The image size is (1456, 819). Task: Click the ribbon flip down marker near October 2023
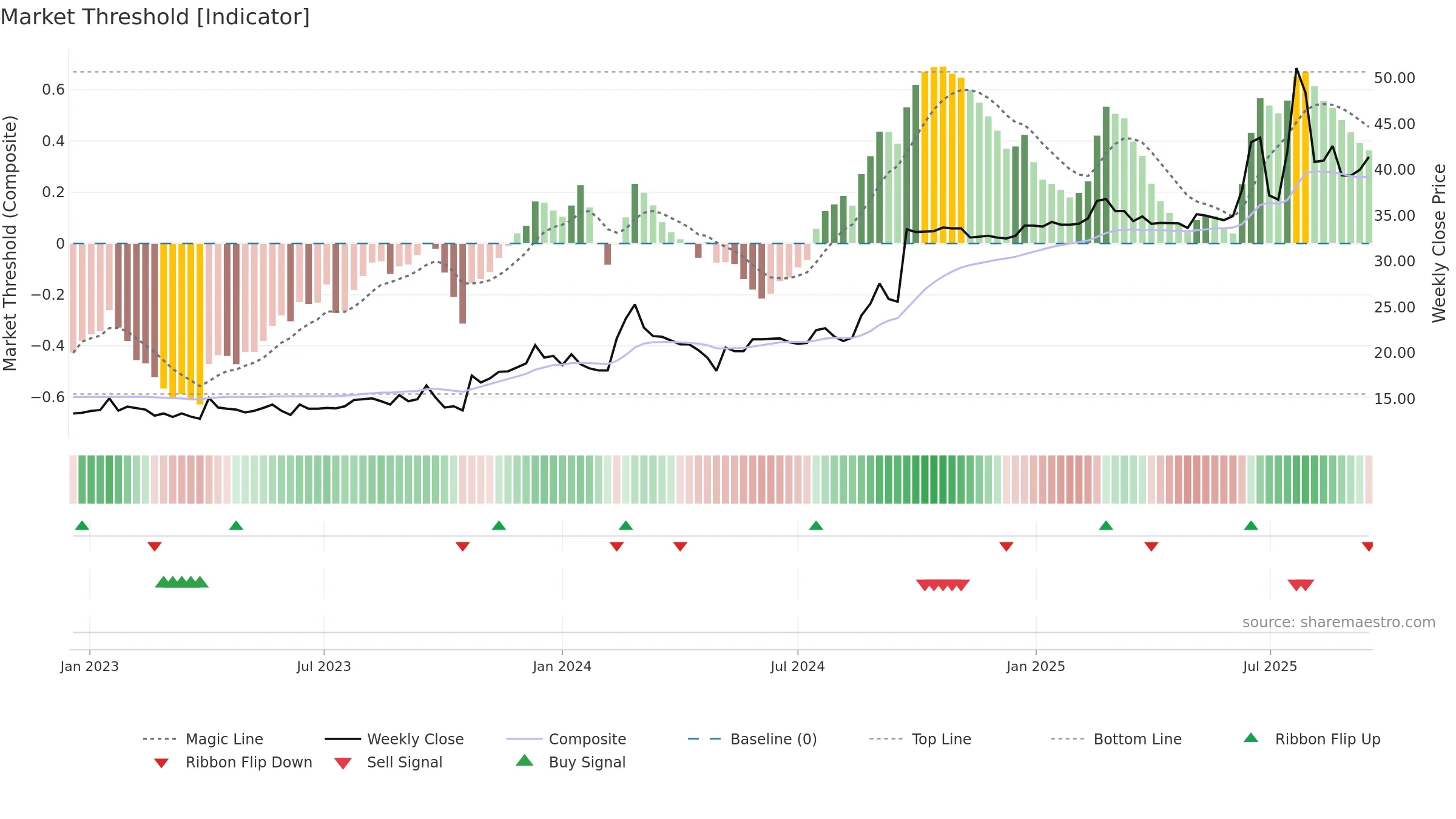point(462,547)
